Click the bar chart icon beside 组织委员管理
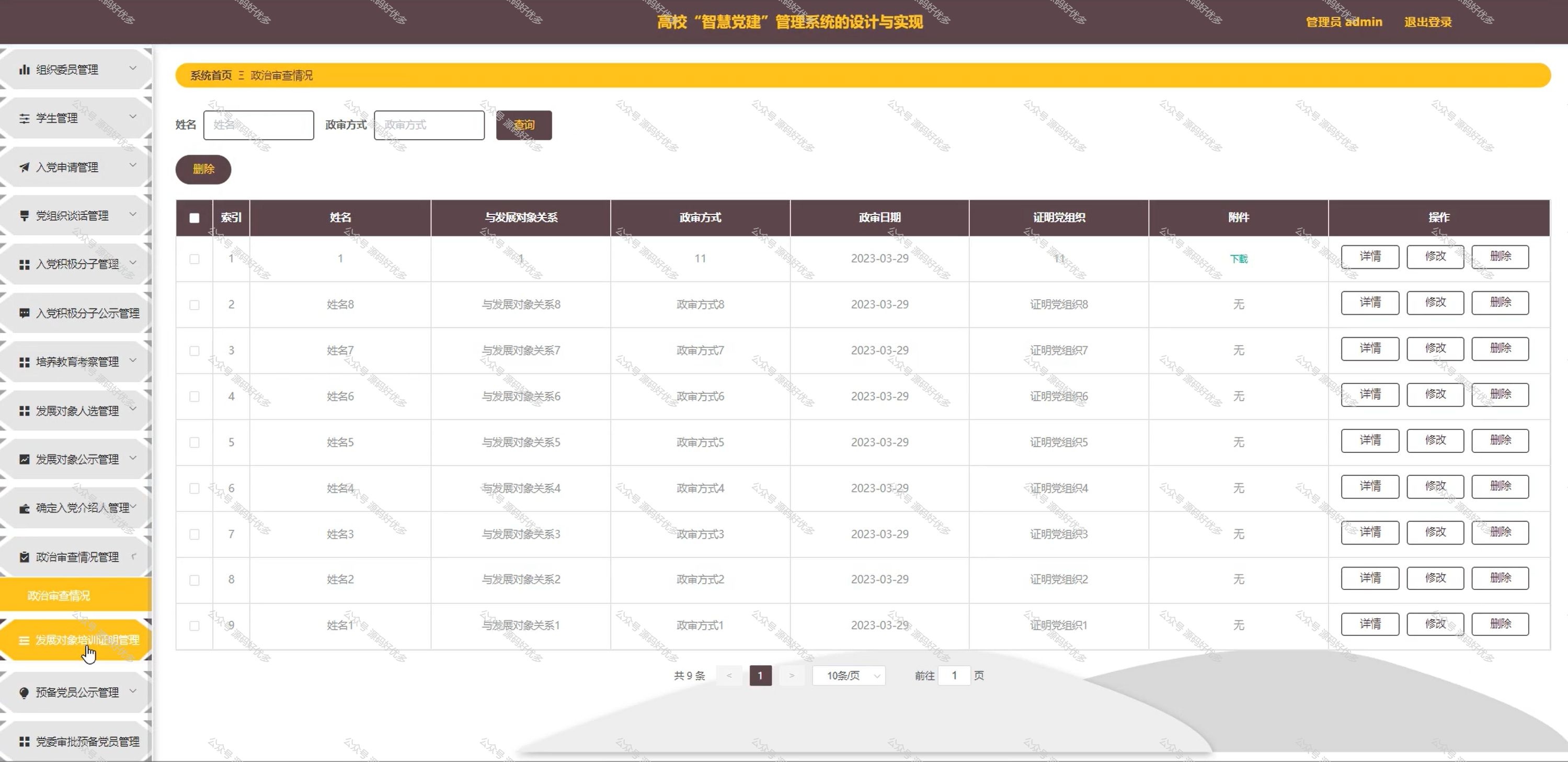The image size is (1568, 762). 25,70
